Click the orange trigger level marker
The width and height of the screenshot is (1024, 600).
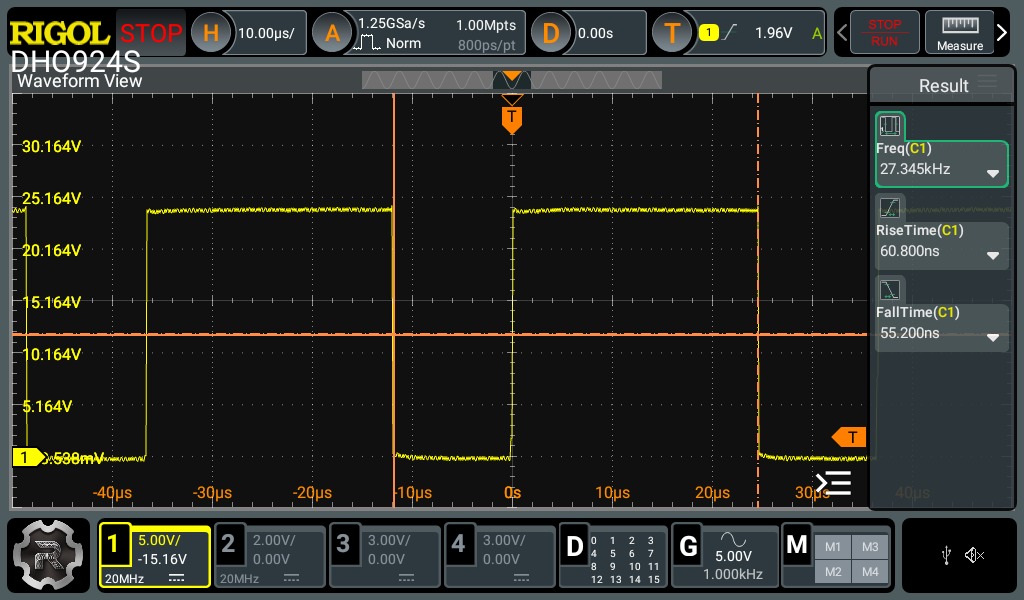(849, 437)
